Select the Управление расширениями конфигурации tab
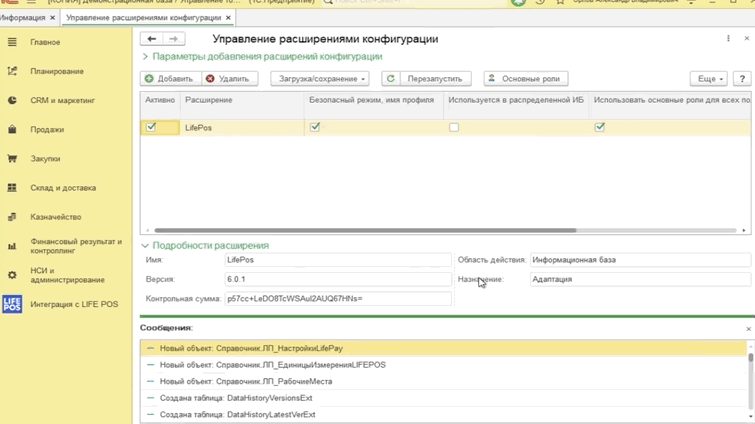Screen dimensions: 755x424 click(143, 18)
